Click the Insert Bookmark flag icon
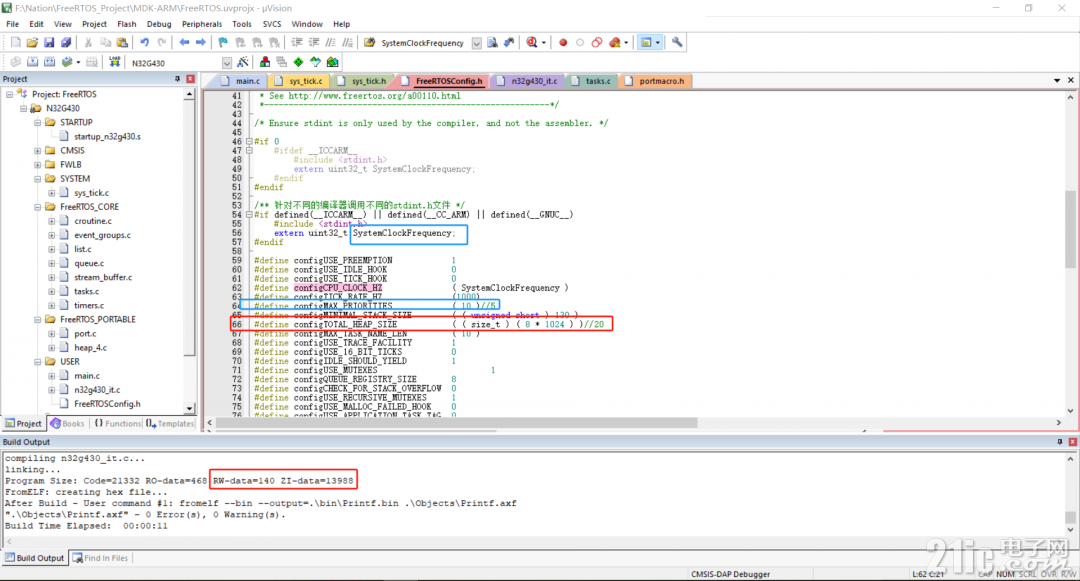 [x=222, y=43]
